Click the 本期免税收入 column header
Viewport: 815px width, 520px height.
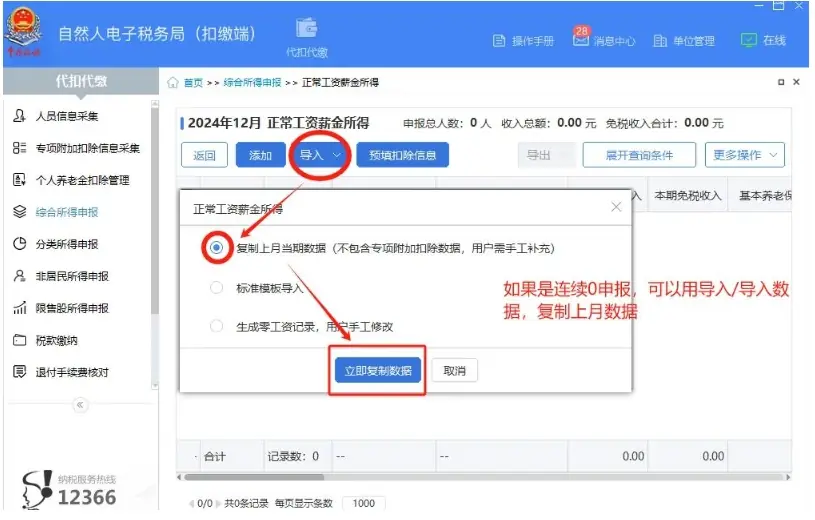click(688, 196)
